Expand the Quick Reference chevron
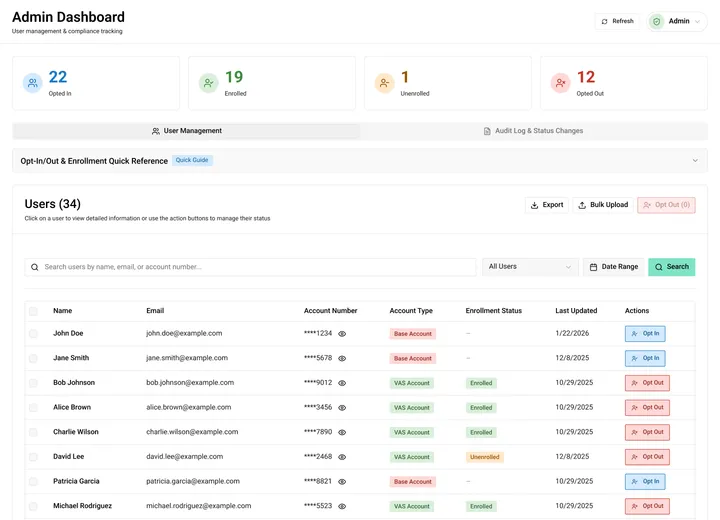This screenshot has height=520, width=720. (x=695, y=160)
